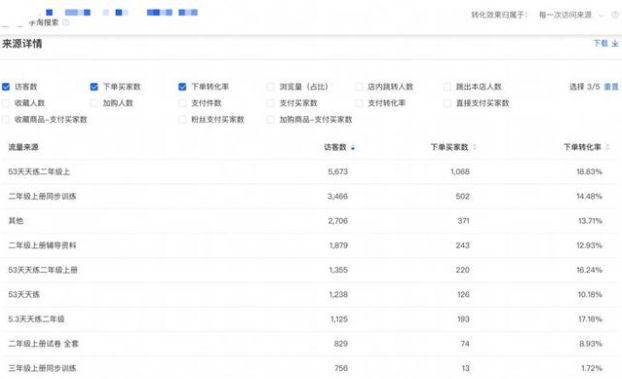This screenshot has height=379, width=622.
Task: Enable the 支付件数 checkbox
Action: tap(182, 103)
